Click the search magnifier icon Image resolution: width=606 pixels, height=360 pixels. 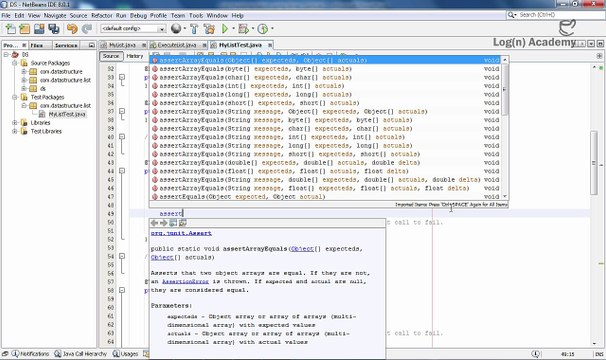pyautogui.click(x=511, y=15)
